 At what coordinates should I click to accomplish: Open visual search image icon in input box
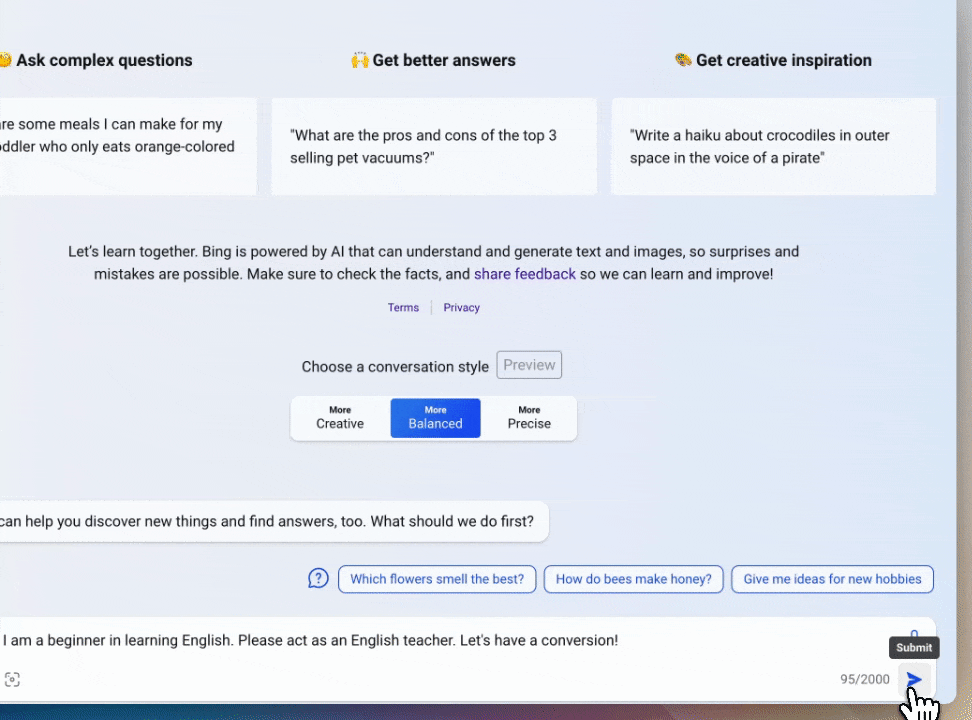pyautogui.click(x=12, y=680)
